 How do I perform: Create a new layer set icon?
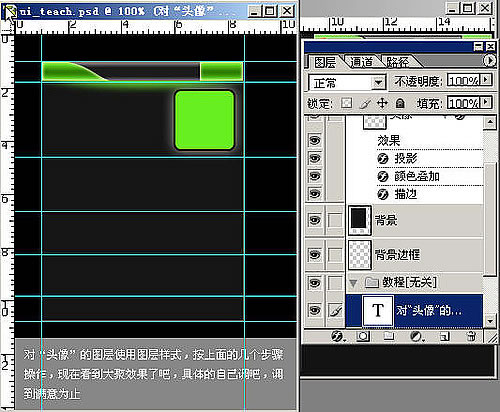click(389, 337)
